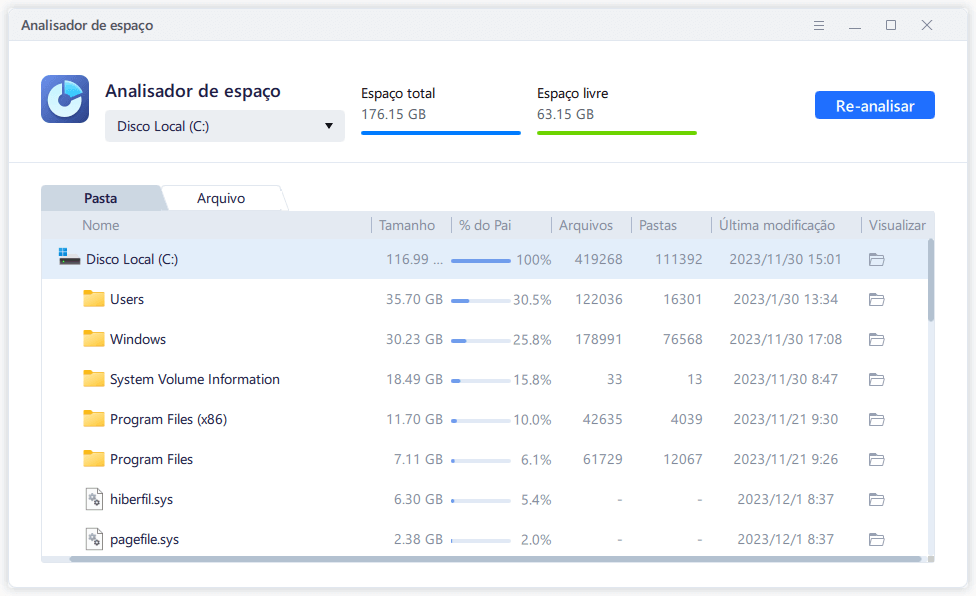Image resolution: width=976 pixels, height=596 pixels.
Task: Sort by the Nome column header
Action: pyautogui.click(x=101, y=225)
